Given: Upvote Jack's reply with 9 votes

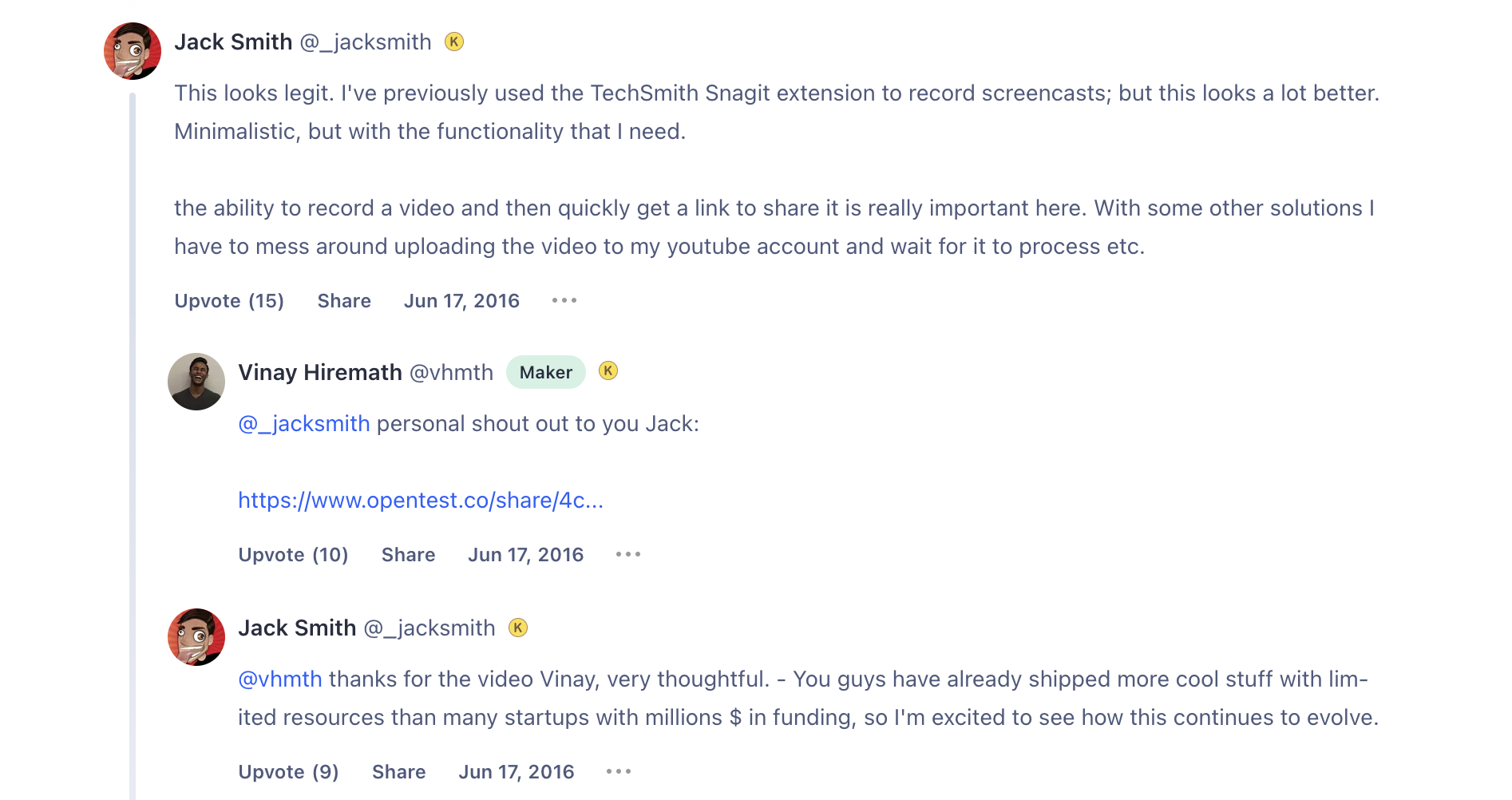Looking at the screenshot, I should [288, 772].
